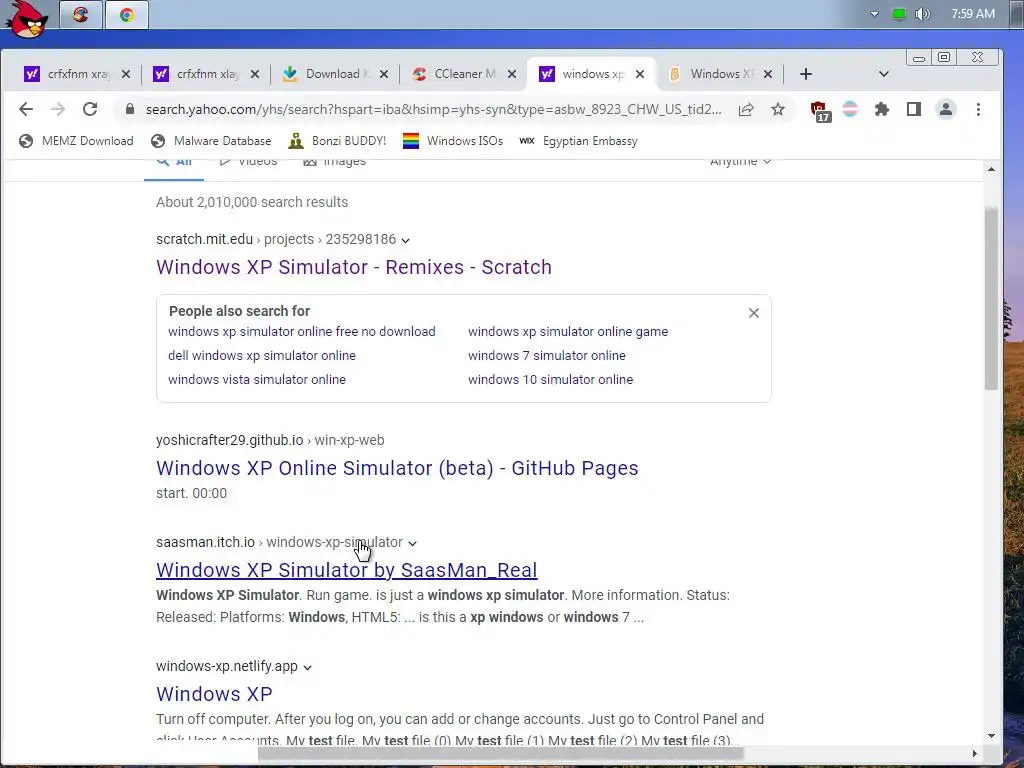Open the system tray overflow arrow
1024x768 pixels.
874,14
